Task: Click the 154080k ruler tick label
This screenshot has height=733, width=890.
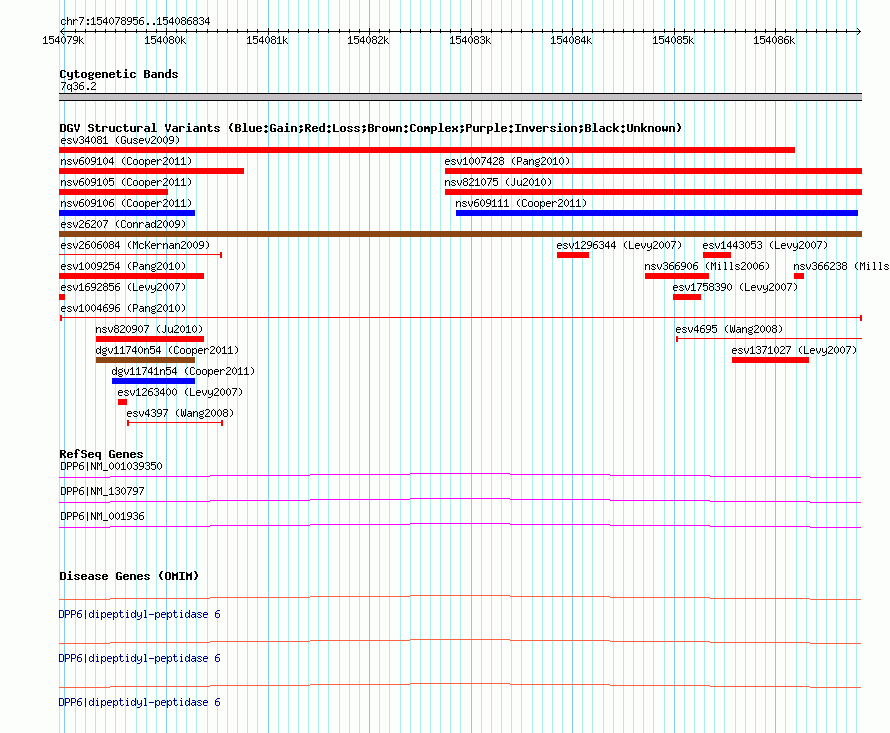Action: point(165,40)
